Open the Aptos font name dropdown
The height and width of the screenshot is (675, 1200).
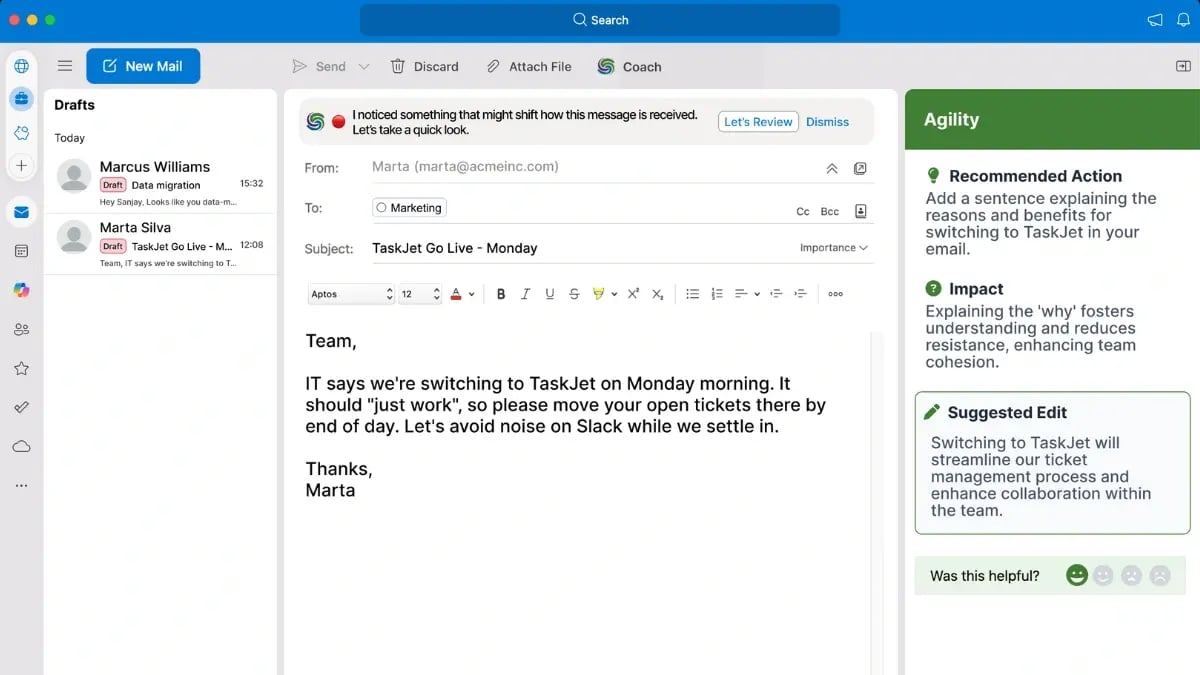tap(351, 294)
